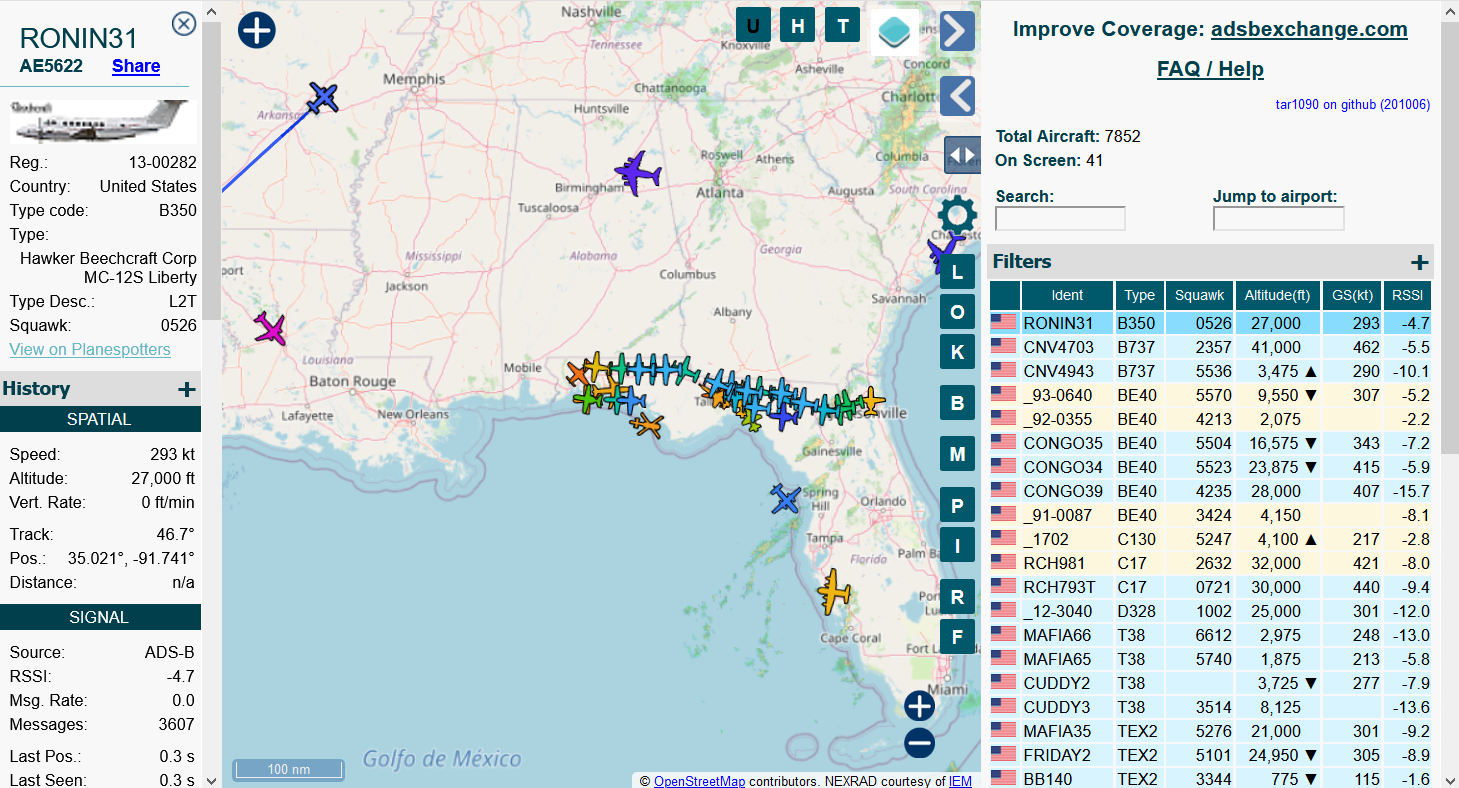Open the IEM attribution link

[960, 781]
